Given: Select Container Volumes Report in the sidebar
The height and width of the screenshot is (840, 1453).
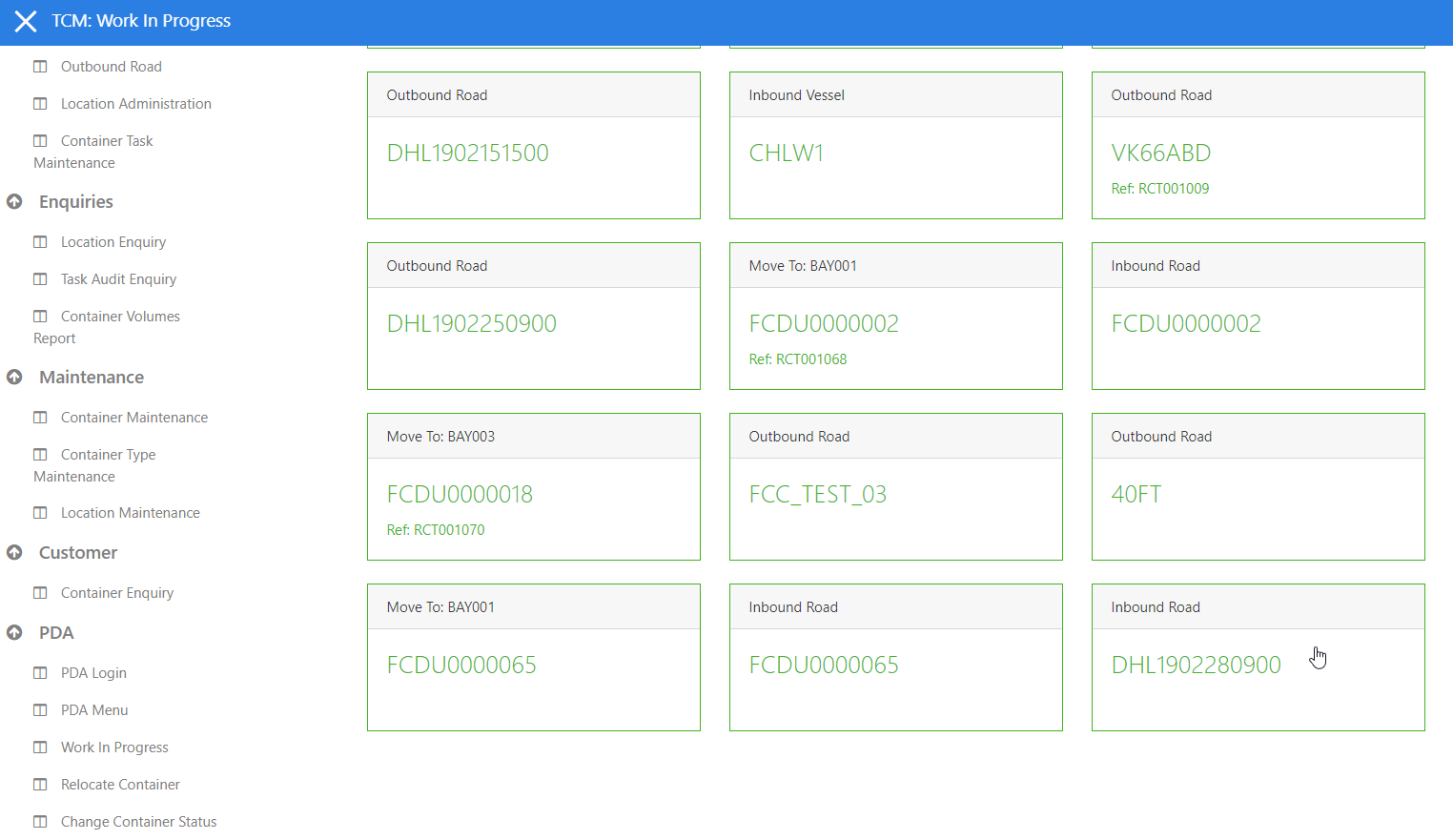Looking at the screenshot, I should click(x=119, y=318).
